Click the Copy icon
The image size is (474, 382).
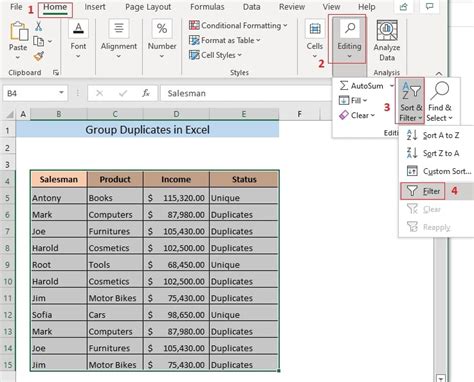[39, 41]
